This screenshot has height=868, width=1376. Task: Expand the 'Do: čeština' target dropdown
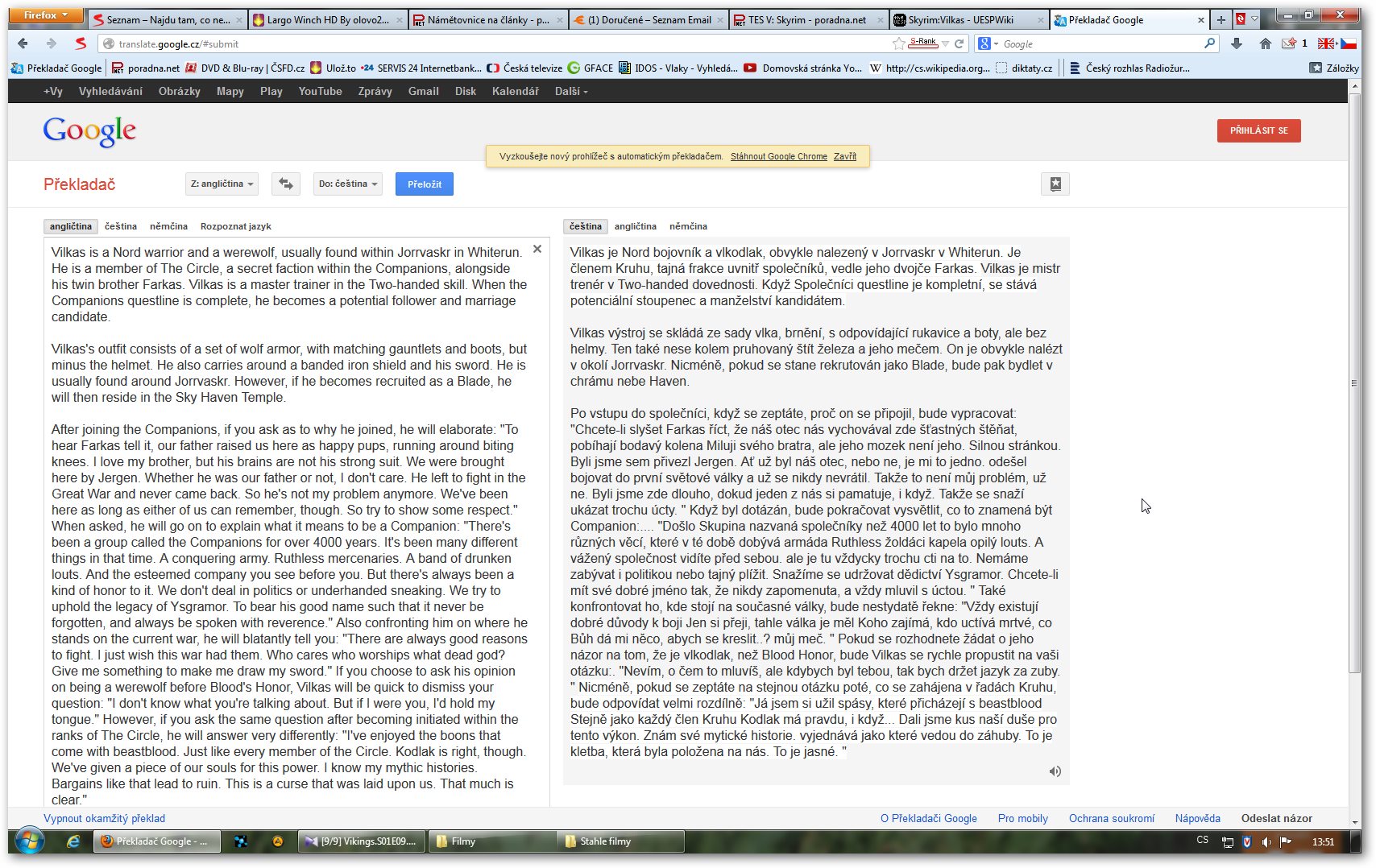pyautogui.click(x=347, y=184)
